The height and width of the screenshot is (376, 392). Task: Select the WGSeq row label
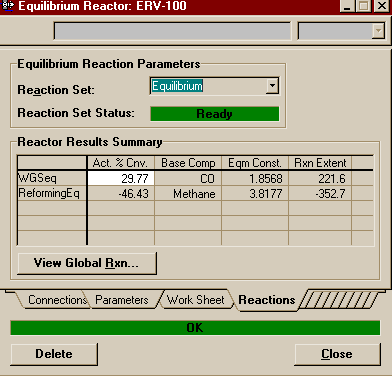click(52, 178)
